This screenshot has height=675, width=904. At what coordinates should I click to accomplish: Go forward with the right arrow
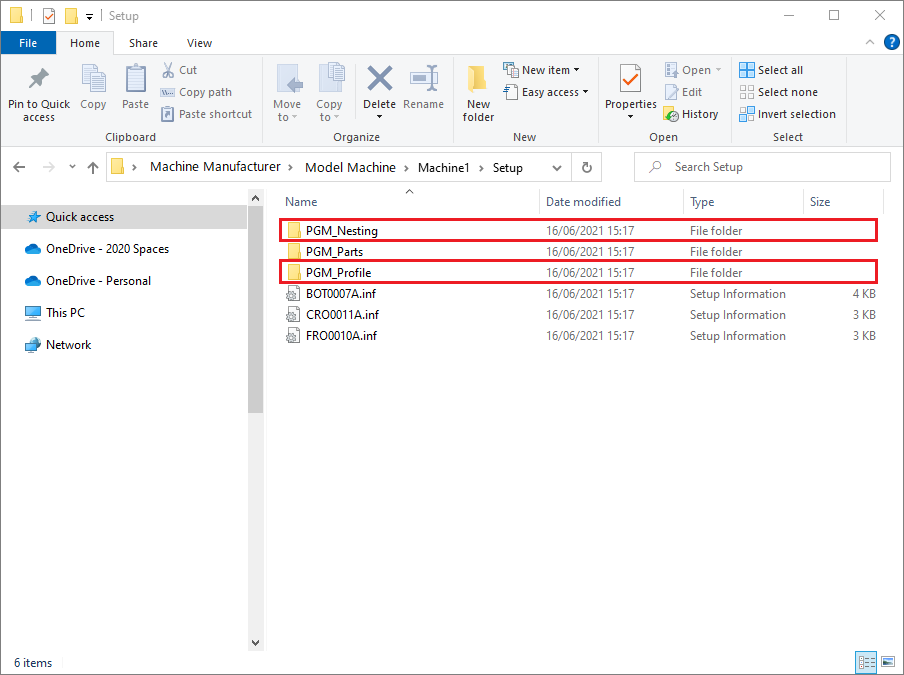point(49,167)
